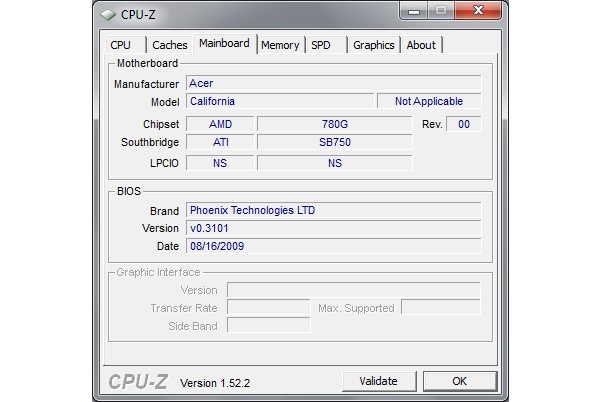Image resolution: width=600 pixels, height=402 pixels.
Task: Click the LPCIO label
Action: tap(164, 163)
